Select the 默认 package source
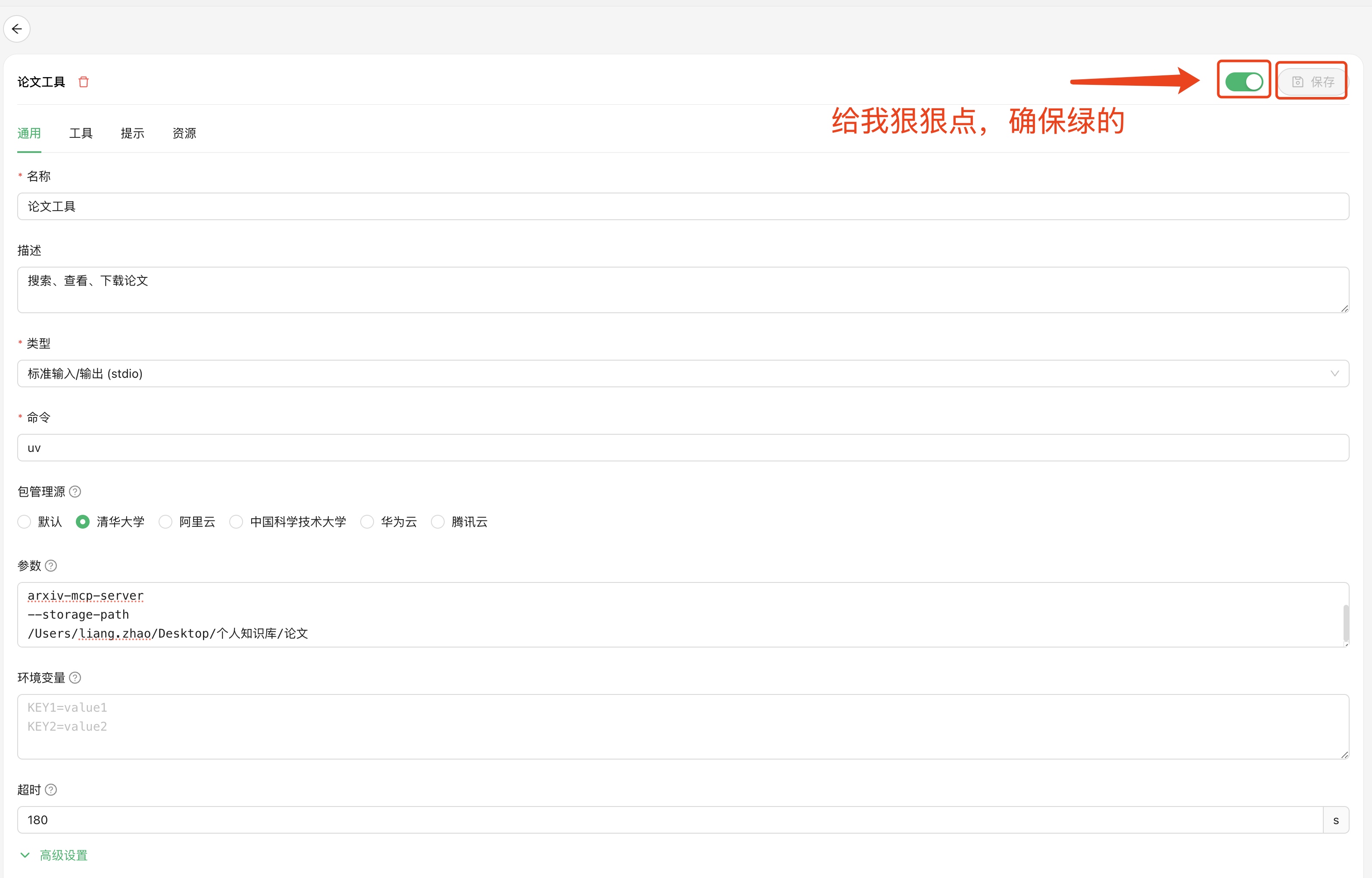 coord(24,522)
